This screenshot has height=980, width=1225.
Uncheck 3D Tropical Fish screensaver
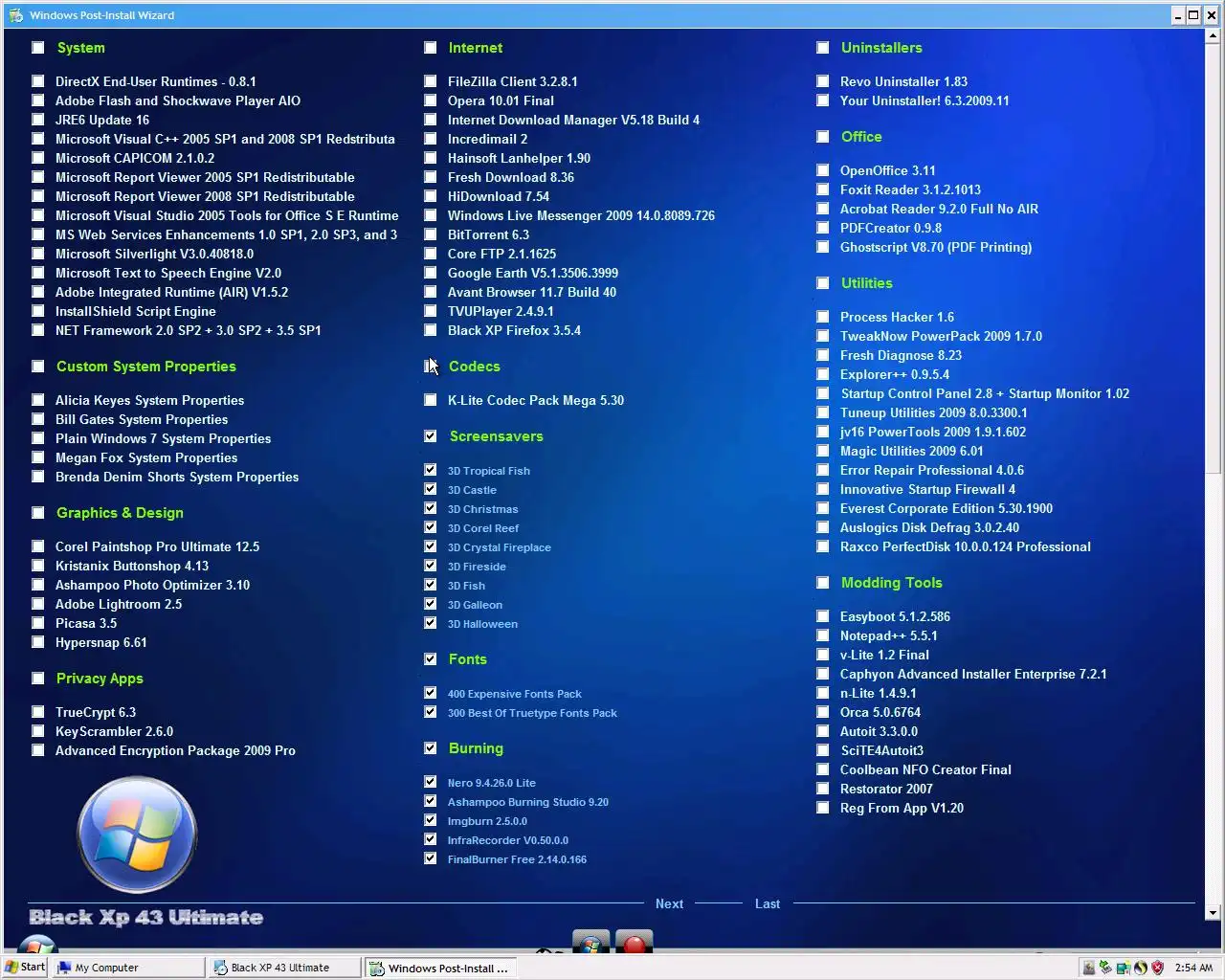click(431, 470)
